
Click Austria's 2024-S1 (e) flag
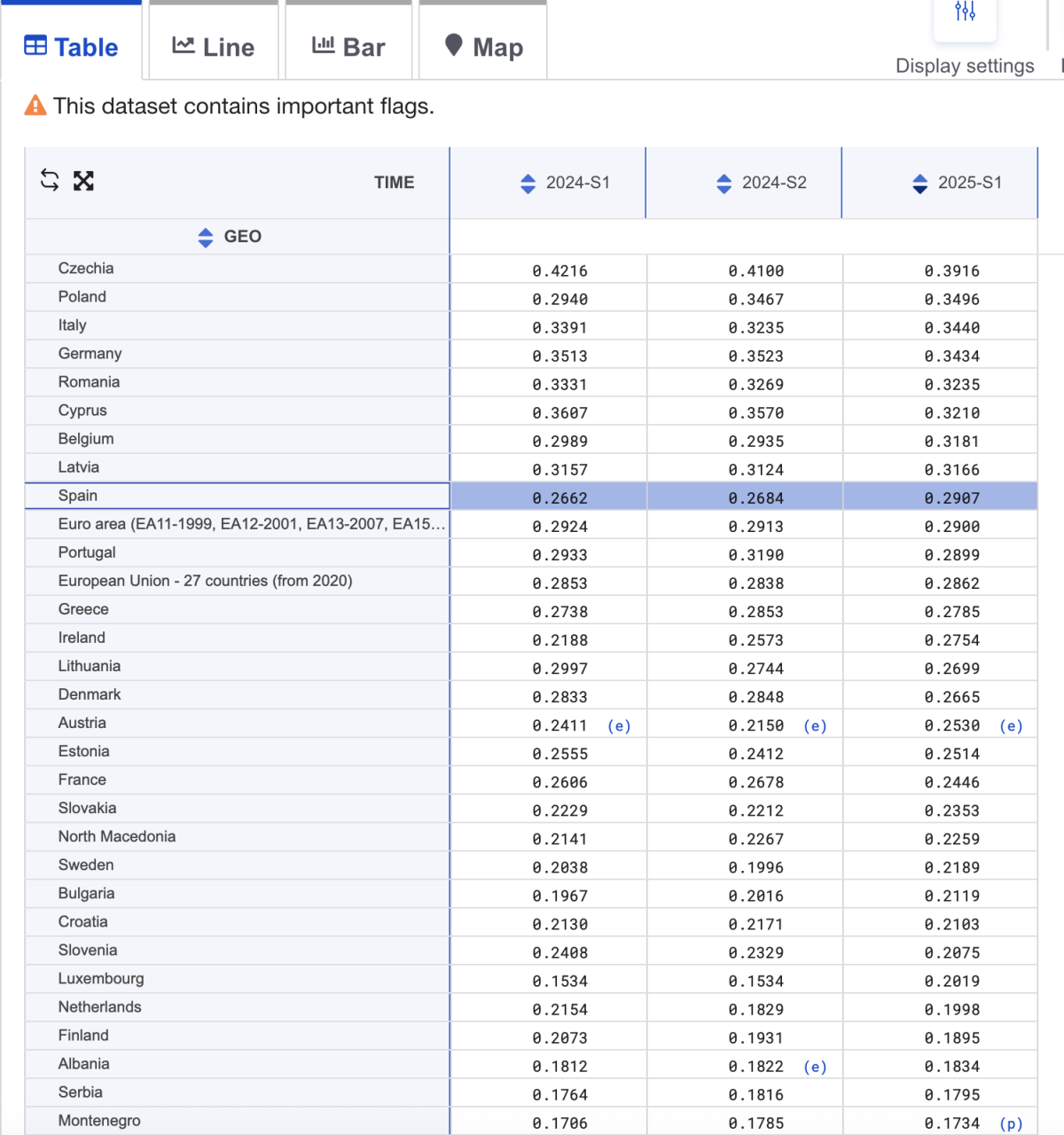point(619,726)
